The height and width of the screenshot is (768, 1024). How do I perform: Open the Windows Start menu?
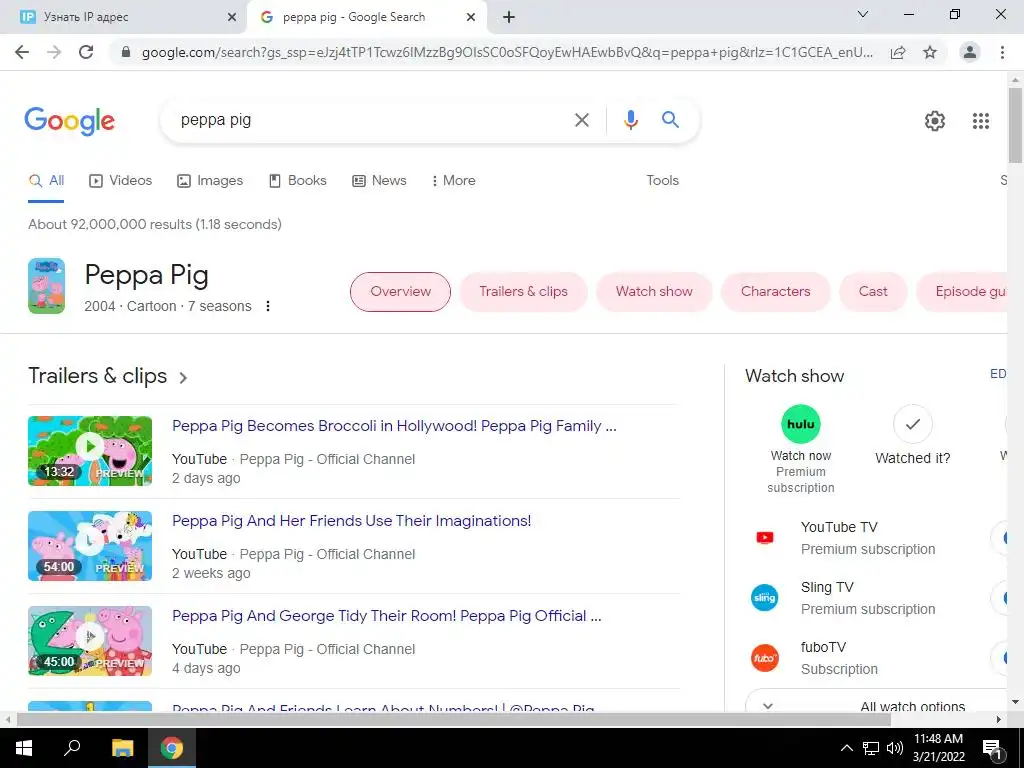(24, 748)
